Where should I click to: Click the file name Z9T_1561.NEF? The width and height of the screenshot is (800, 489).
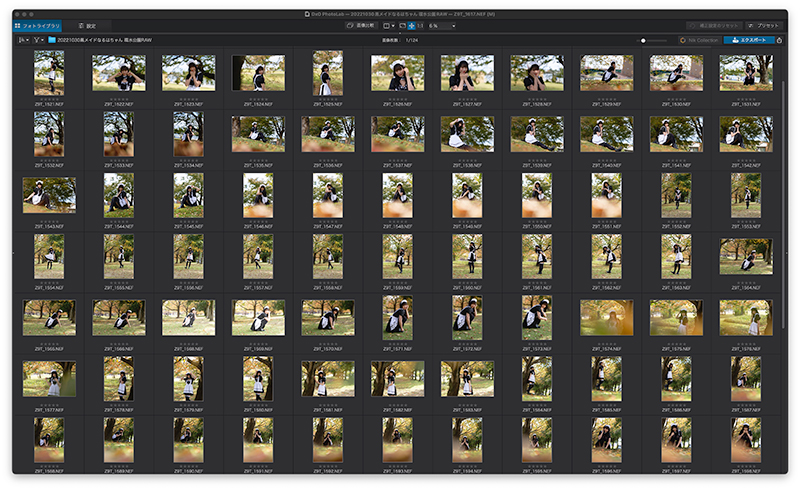click(537, 288)
